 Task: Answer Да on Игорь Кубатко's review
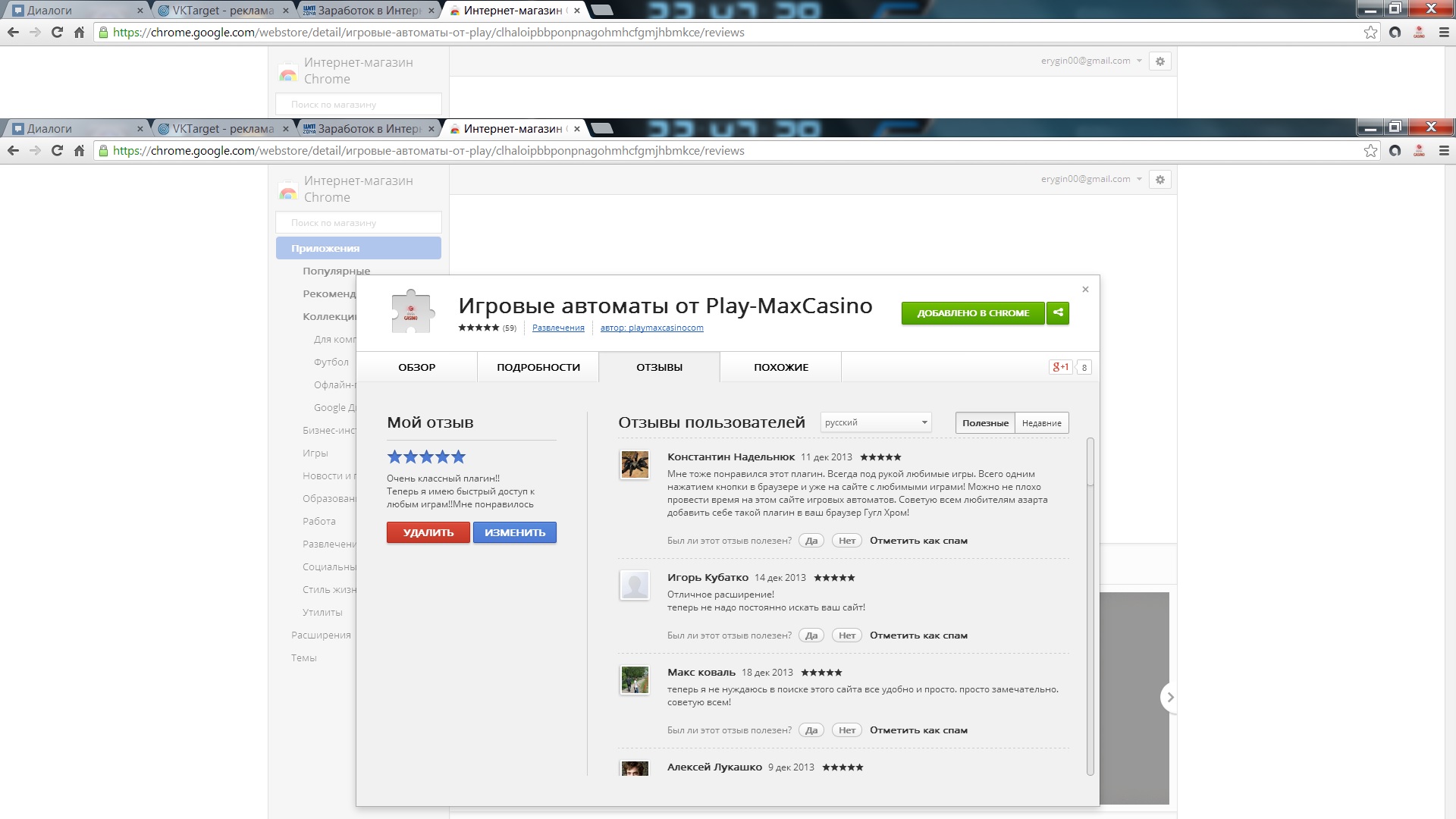tap(811, 635)
